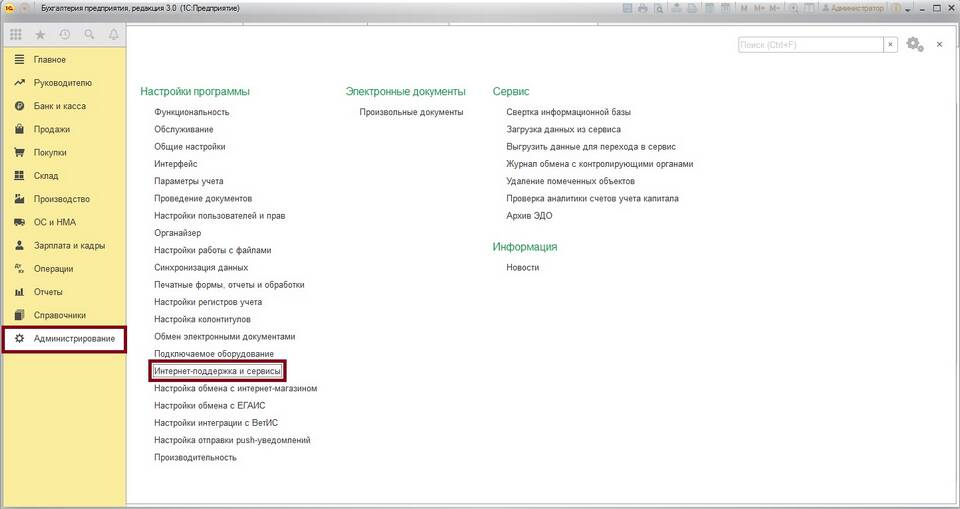Image resolution: width=960 pixels, height=509 pixels.
Task: Focus the Поиск (Ctrl+F) search field
Action: tap(809, 45)
